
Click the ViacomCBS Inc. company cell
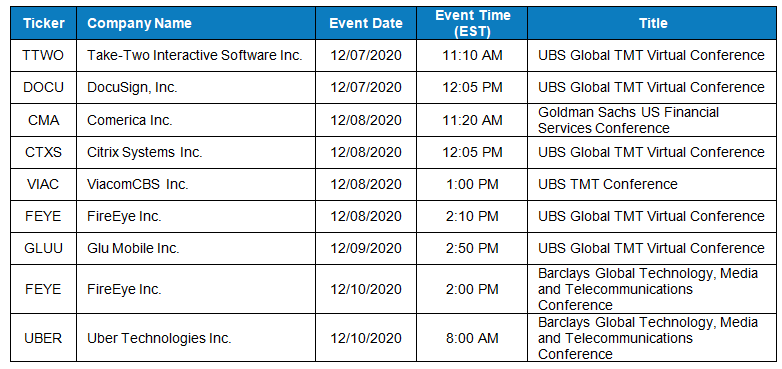click(x=196, y=184)
